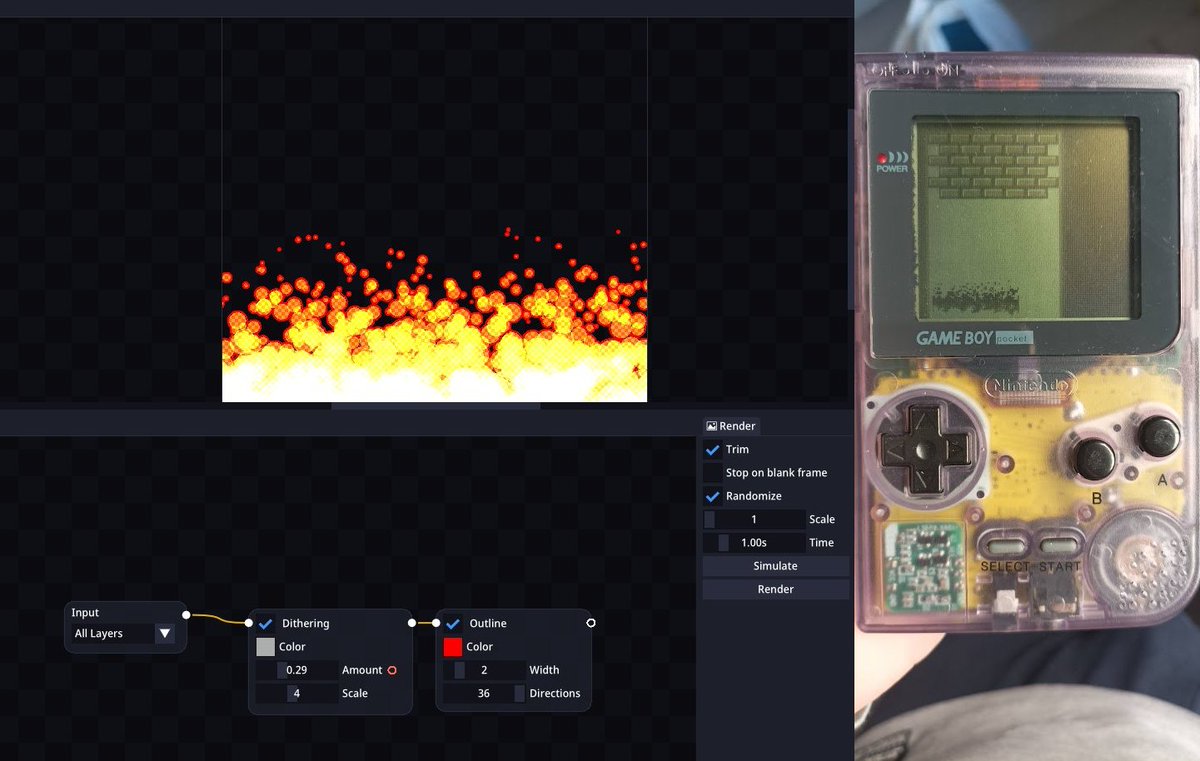Disable the Dithering node's checkmark
This screenshot has width=1200, height=761.
265,622
